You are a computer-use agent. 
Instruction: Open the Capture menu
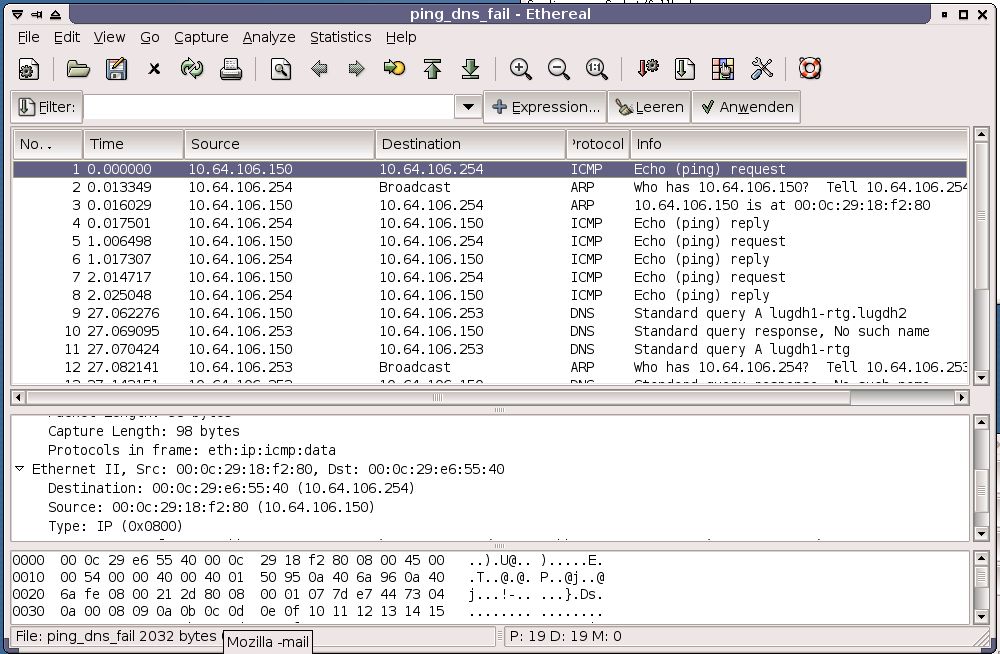tap(202, 37)
